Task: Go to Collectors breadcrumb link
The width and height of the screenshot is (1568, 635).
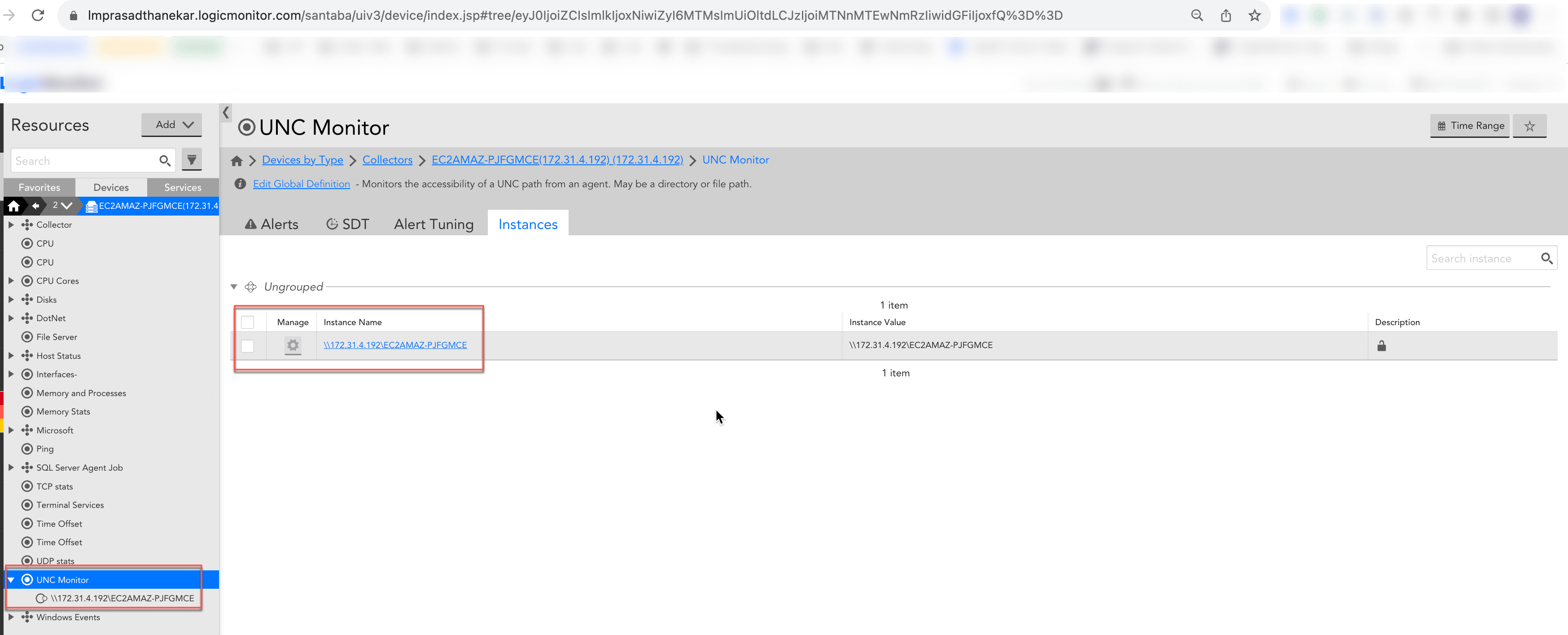Action: pyautogui.click(x=387, y=160)
